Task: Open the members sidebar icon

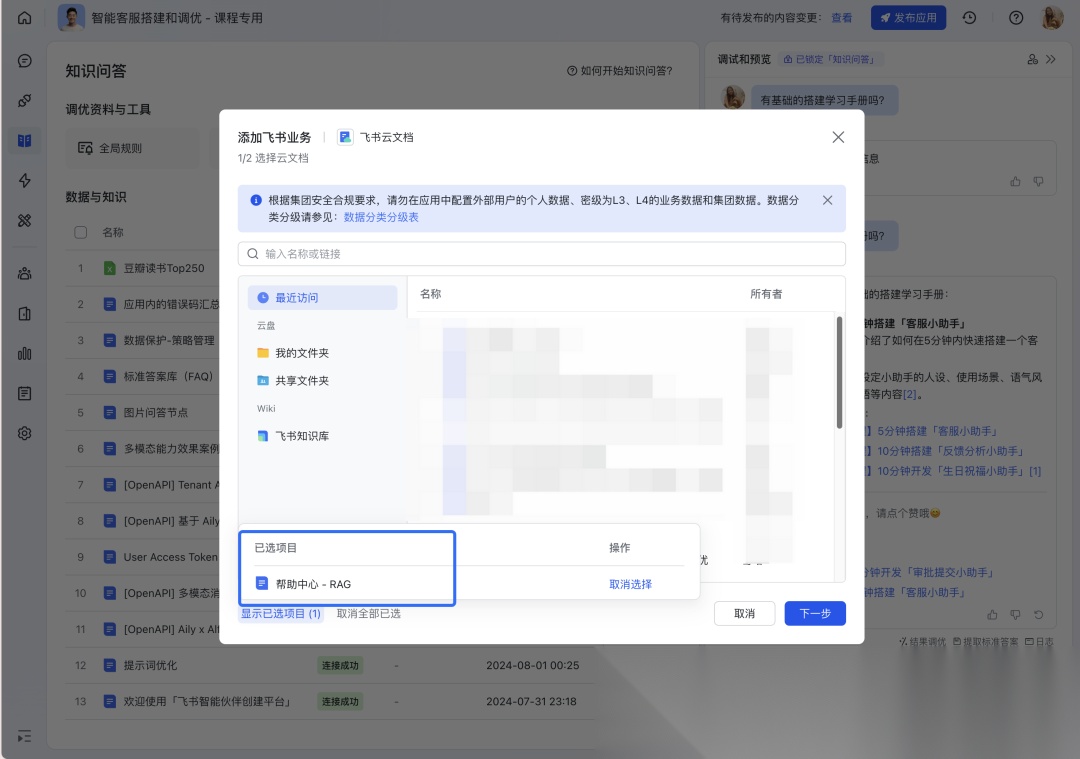Action: tap(25, 273)
